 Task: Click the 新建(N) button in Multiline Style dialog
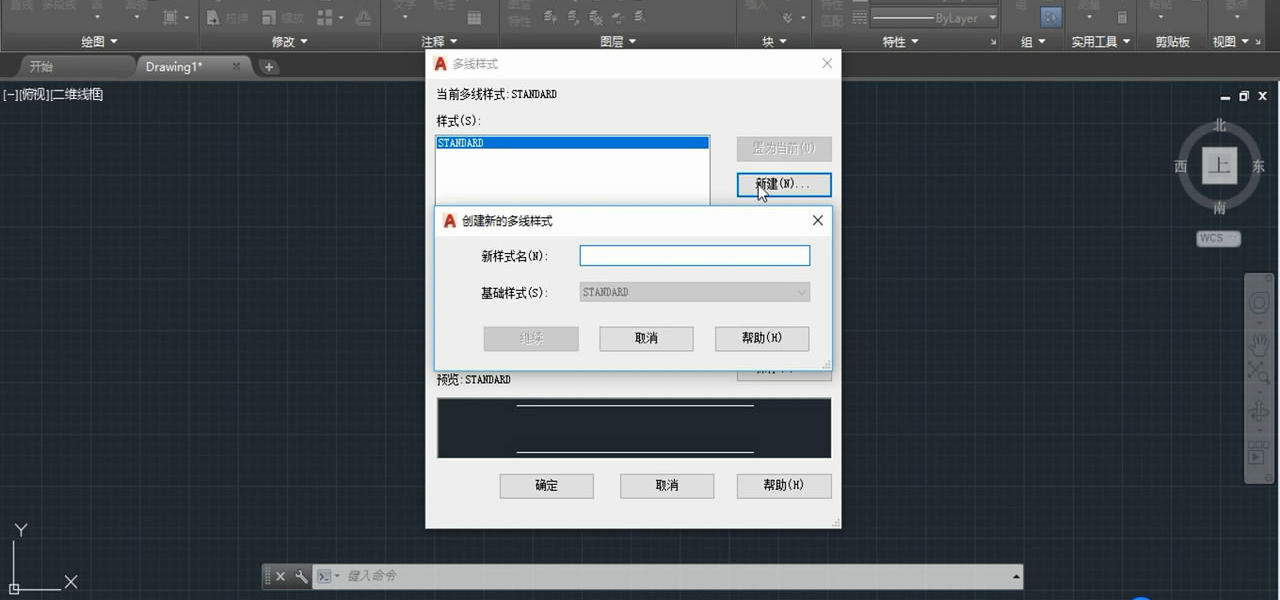click(783, 185)
